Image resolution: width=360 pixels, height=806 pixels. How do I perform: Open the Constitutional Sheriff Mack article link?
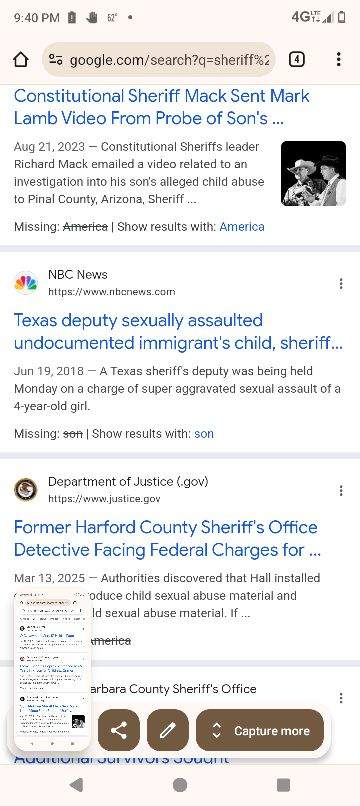162,107
